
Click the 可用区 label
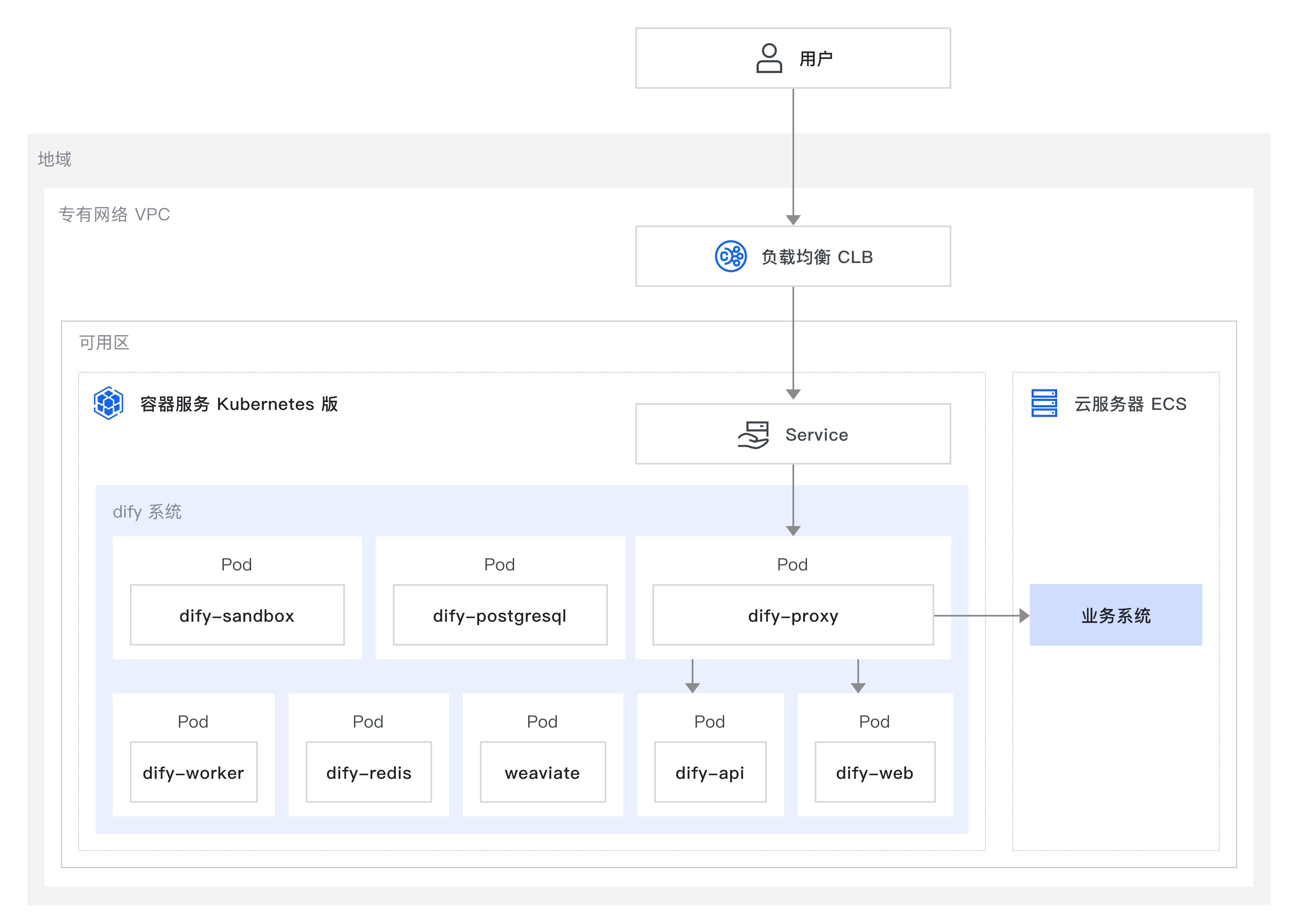tap(104, 342)
